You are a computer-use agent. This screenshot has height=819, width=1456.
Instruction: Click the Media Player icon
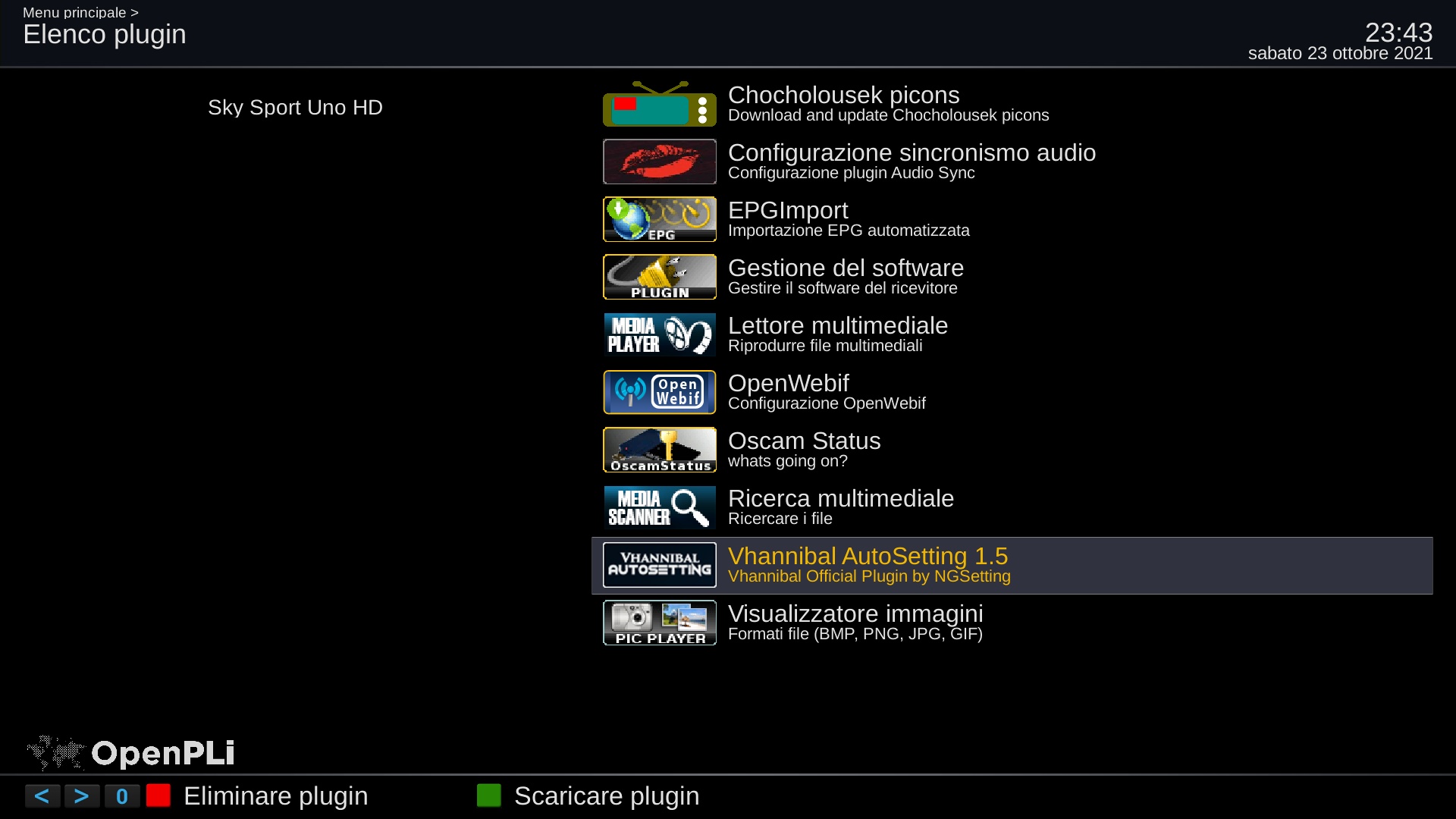(x=660, y=334)
